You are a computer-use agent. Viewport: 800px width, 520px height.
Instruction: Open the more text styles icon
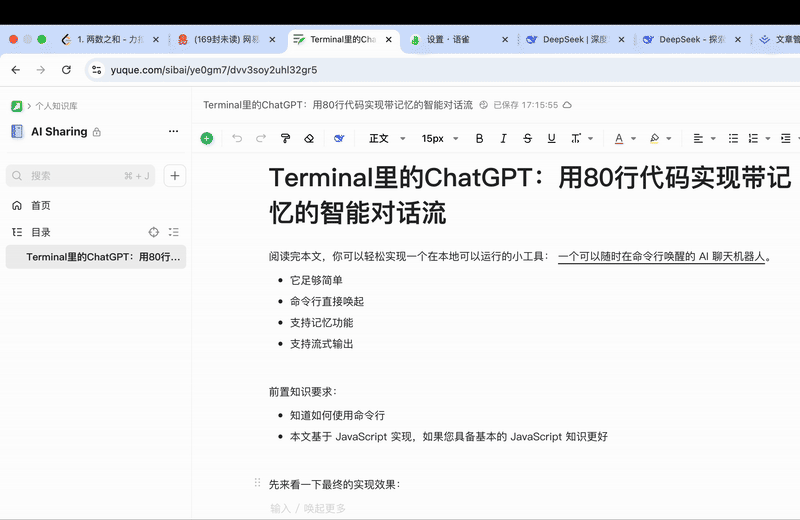tap(576, 138)
